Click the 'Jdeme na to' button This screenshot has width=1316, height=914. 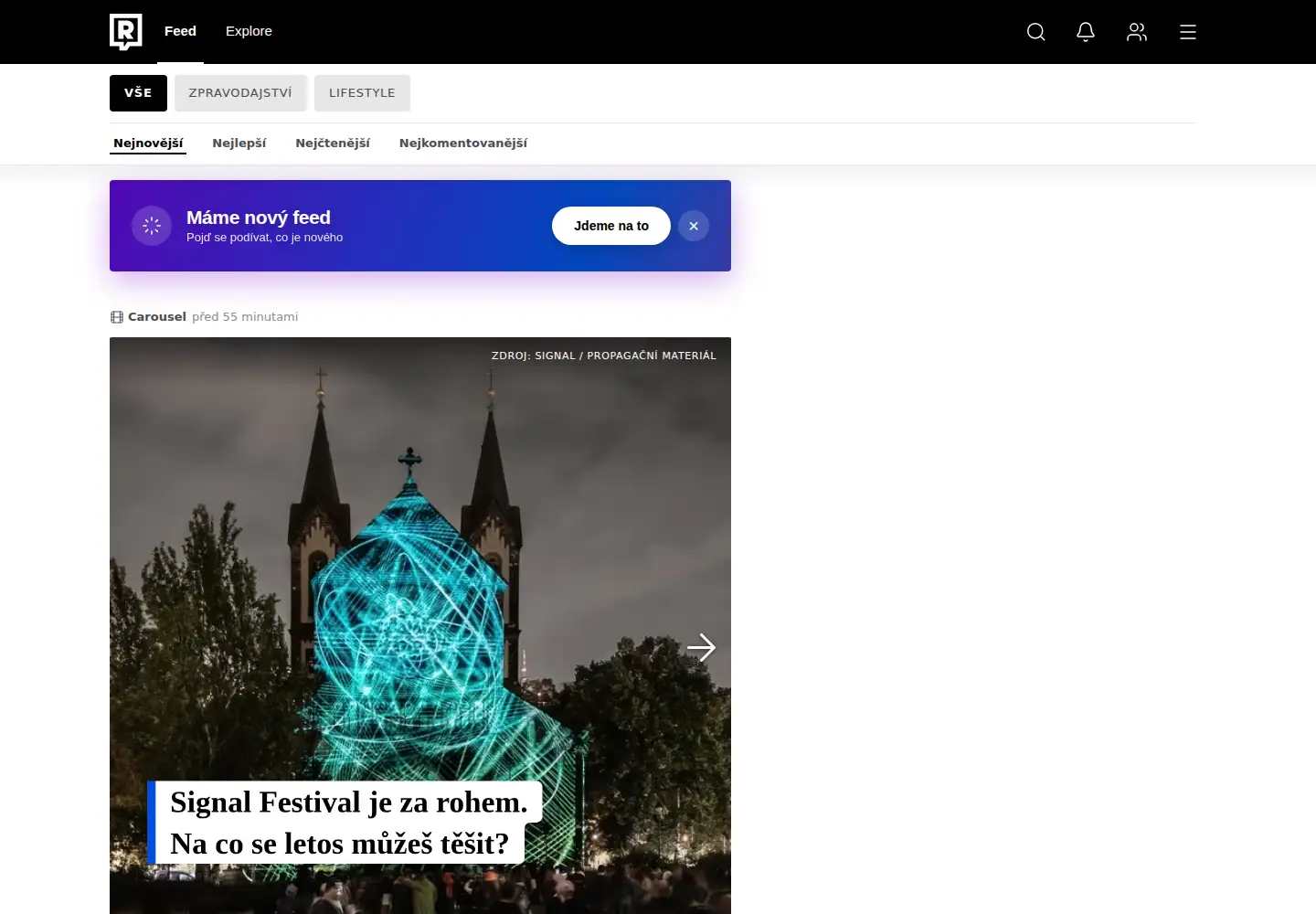[611, 226]
